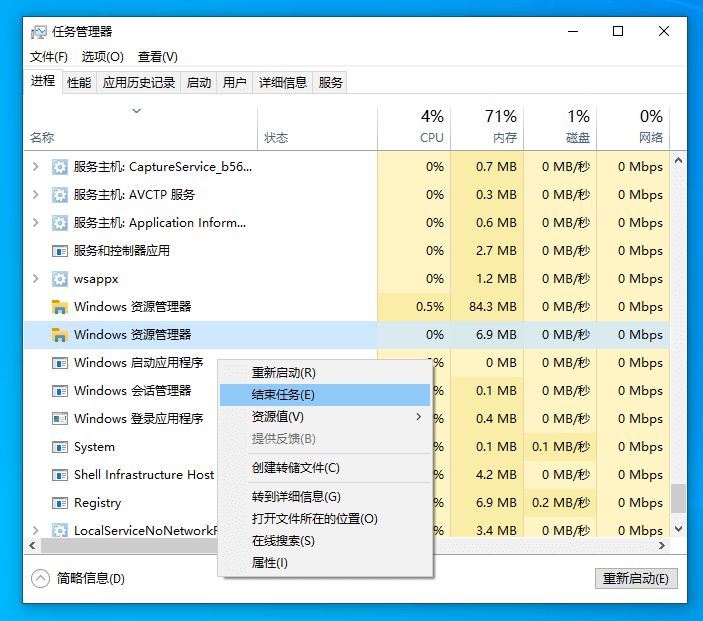Expand the 服务主机: AVCTP 服务 row
This screenshot has height=621, width=703.
[36, 195]
